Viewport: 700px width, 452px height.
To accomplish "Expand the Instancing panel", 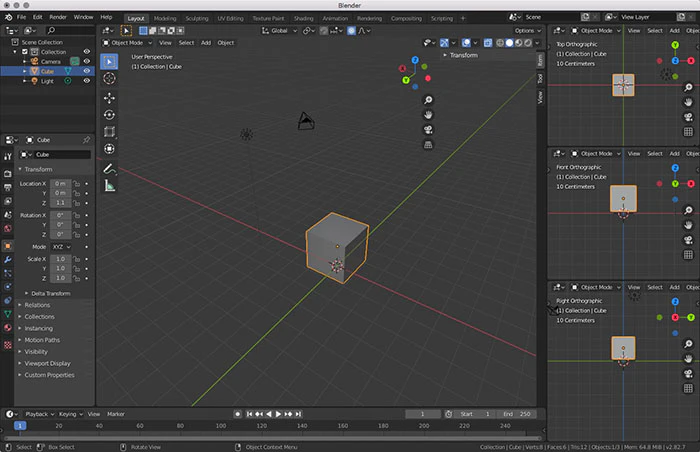I will tap(36, 328).
